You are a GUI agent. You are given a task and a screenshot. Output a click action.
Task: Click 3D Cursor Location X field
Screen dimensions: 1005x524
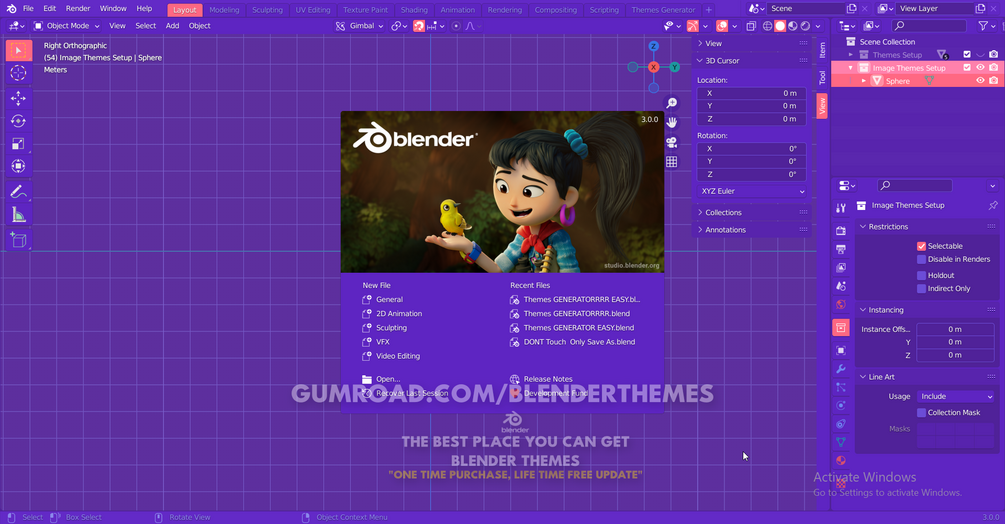coord(752,94)
